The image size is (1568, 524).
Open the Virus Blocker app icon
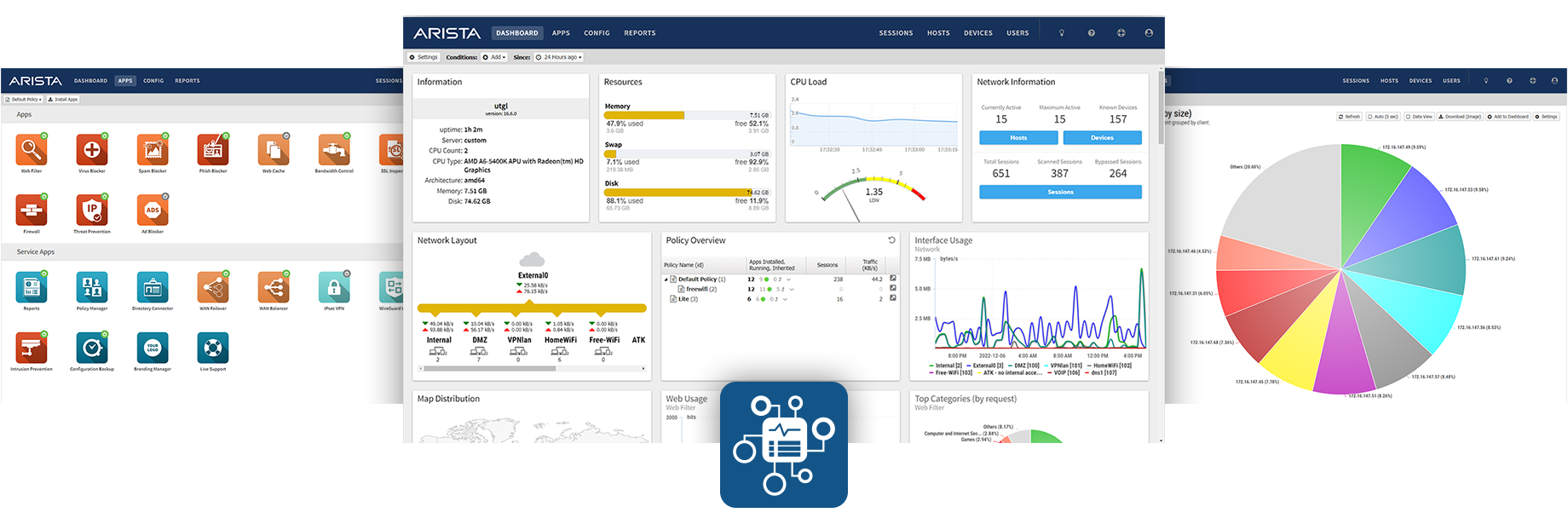pos(92,150)
